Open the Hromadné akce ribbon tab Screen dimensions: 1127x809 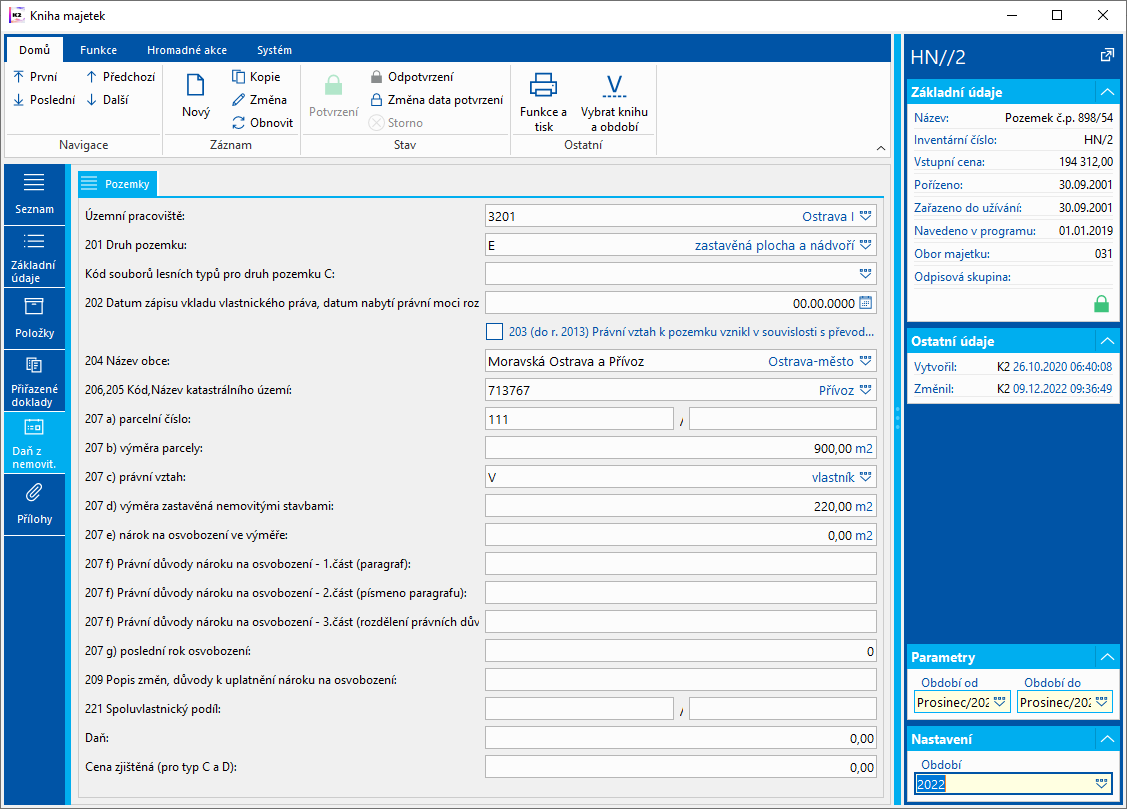click(186, 50)
